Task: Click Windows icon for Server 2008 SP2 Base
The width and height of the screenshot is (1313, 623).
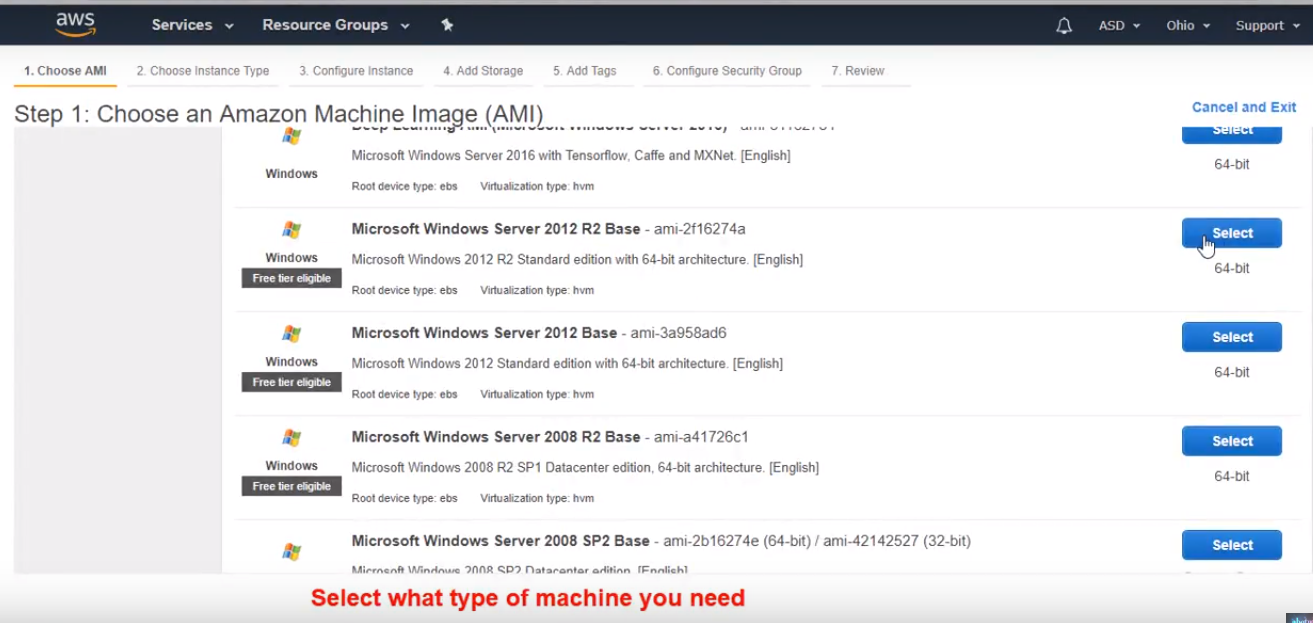Action: tap(291, 552)
